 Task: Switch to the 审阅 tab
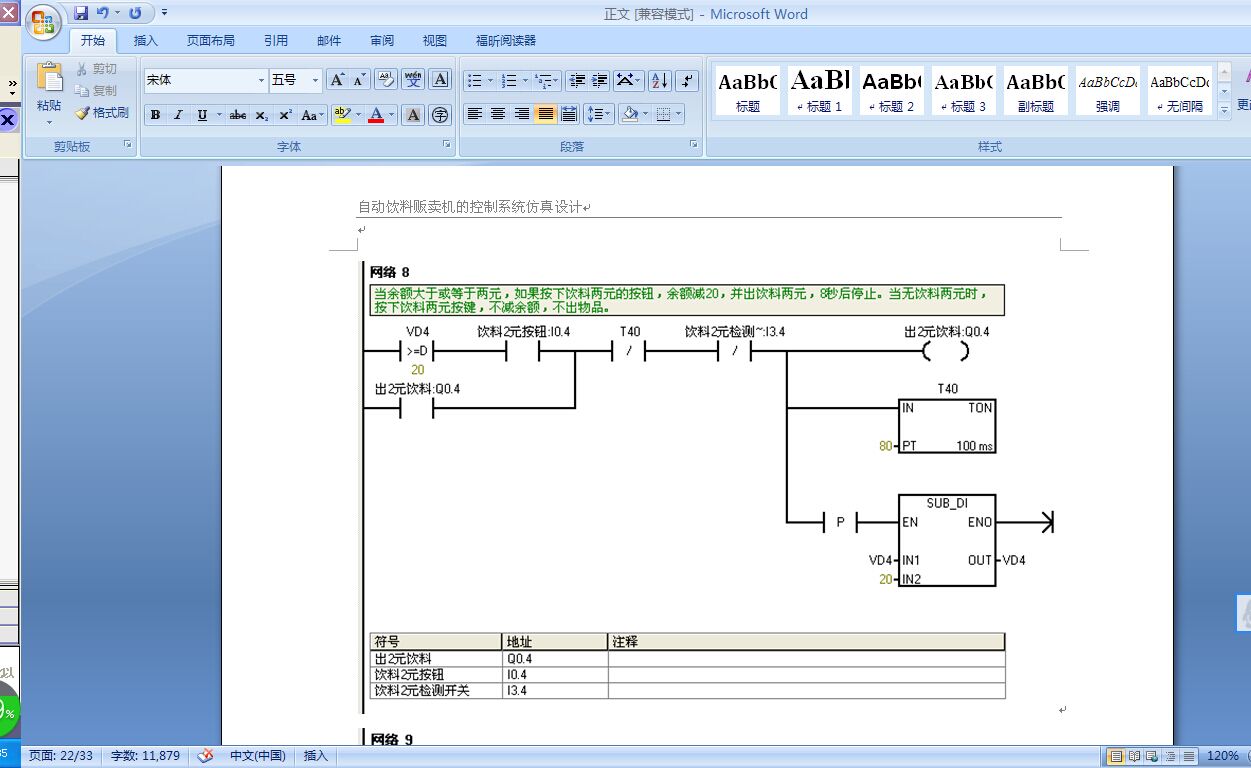[x=382, y=41]
